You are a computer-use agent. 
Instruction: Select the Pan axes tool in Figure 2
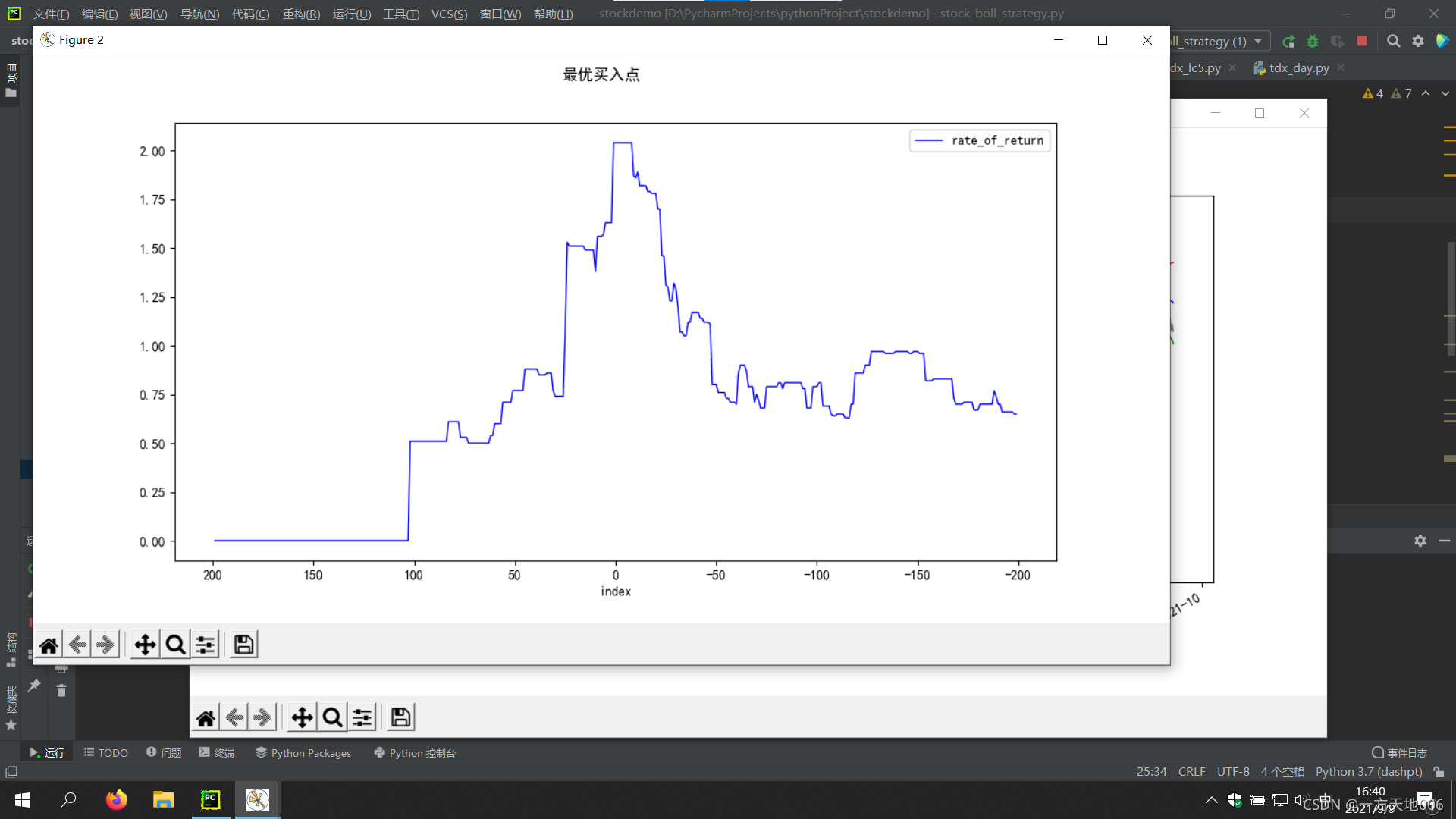coord(145,645)
